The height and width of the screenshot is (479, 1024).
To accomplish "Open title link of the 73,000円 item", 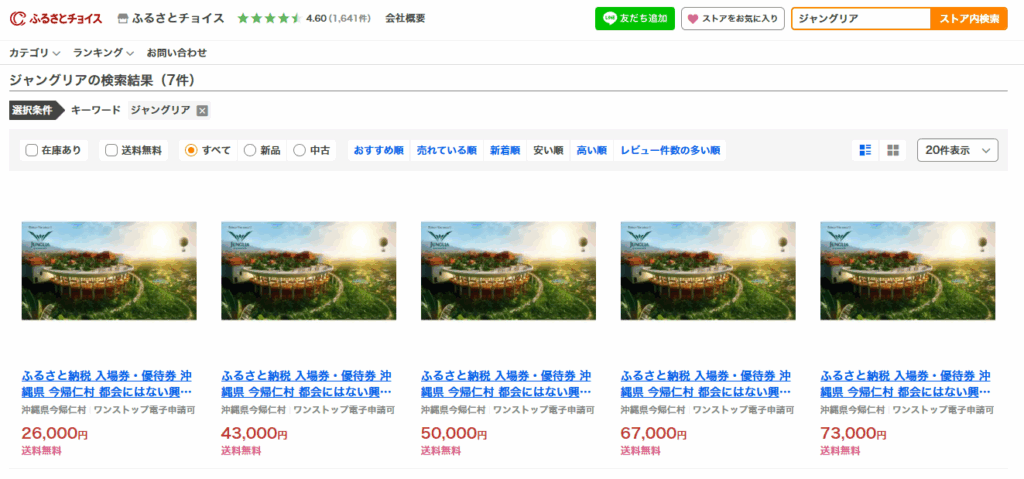I will click(x=906, y=384).
